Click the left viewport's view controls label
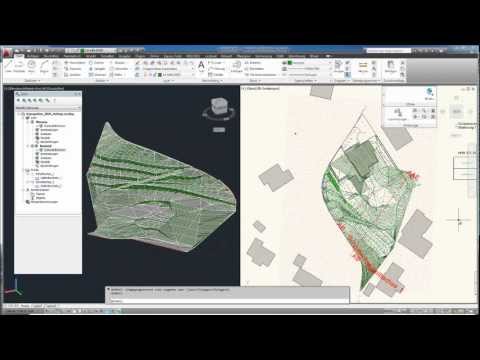The width and height of the screenshot is (480, 360). point(34,89)
